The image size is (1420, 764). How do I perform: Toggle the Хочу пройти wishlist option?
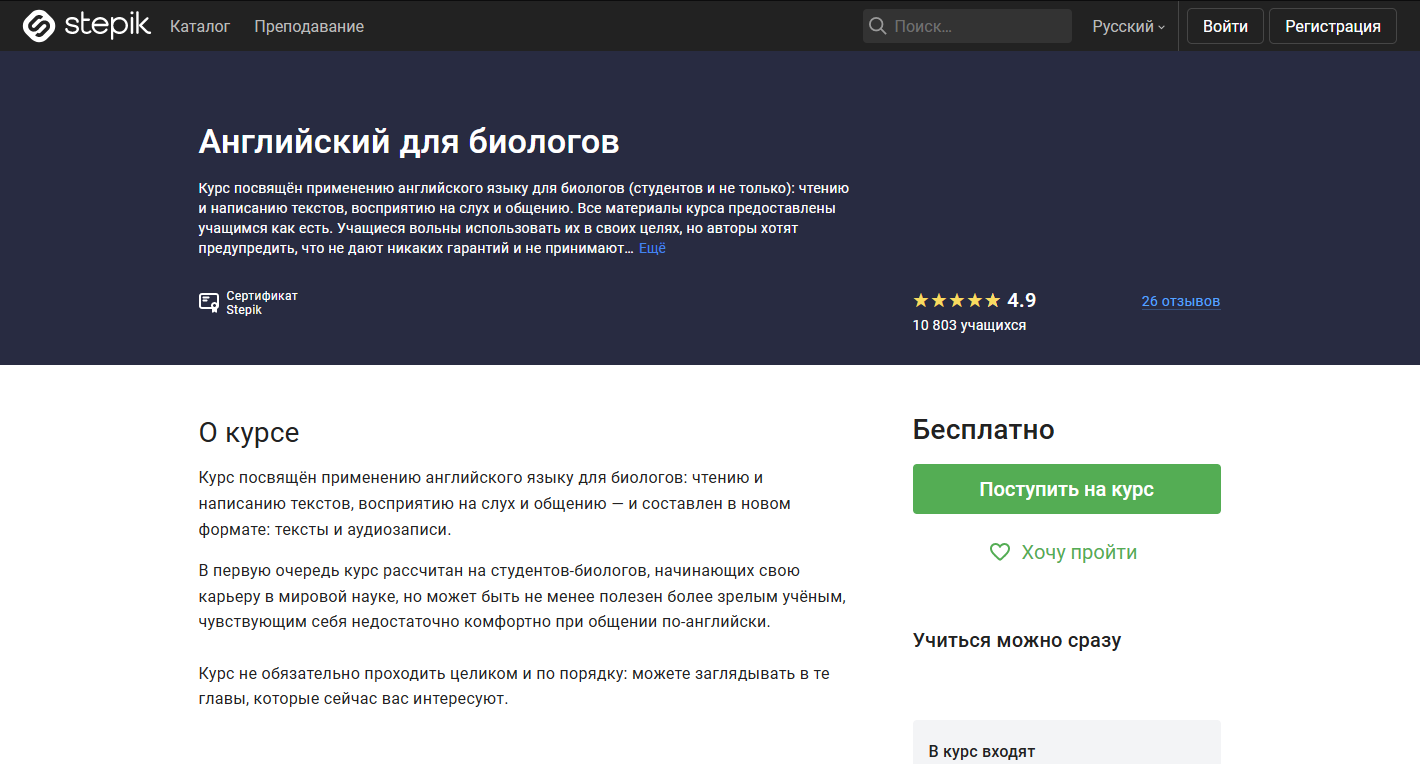click(1064, 551)
